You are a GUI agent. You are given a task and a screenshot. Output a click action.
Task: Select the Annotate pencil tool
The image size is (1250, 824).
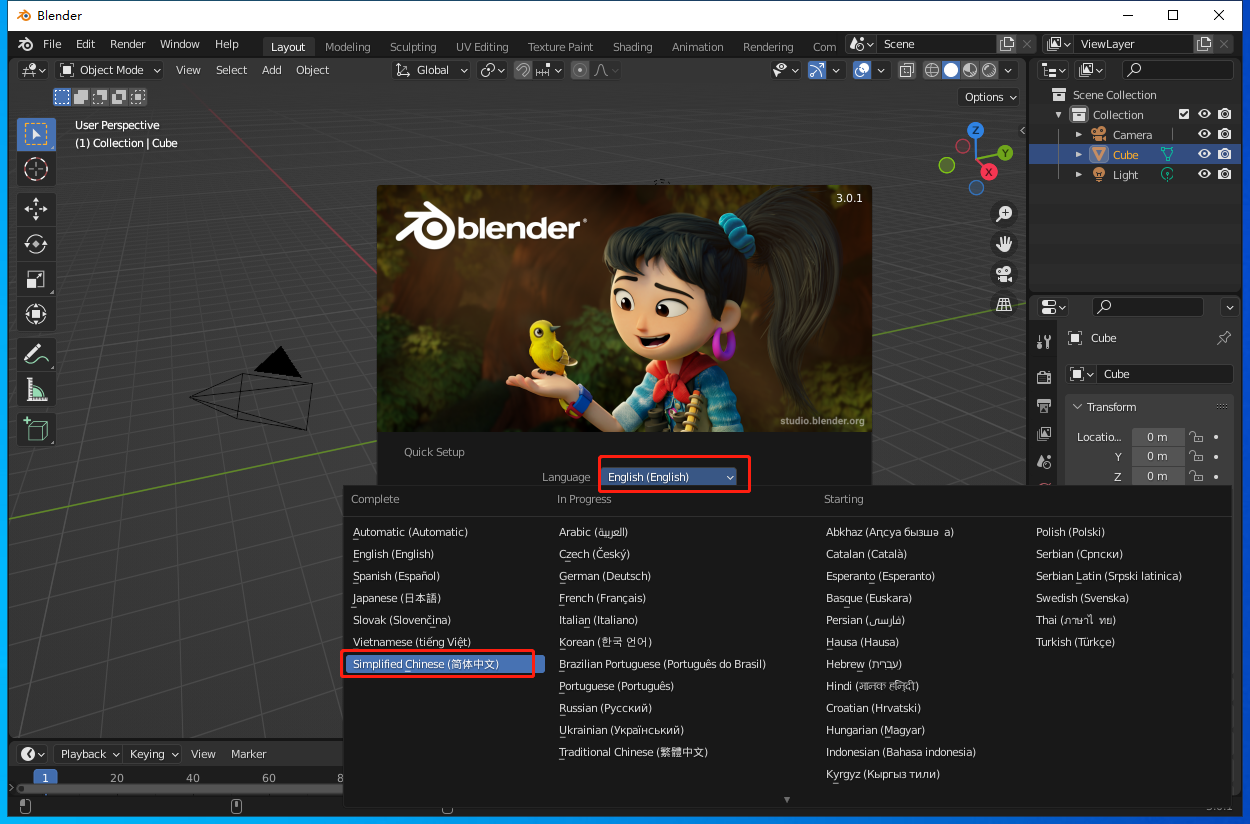(36, 354)
